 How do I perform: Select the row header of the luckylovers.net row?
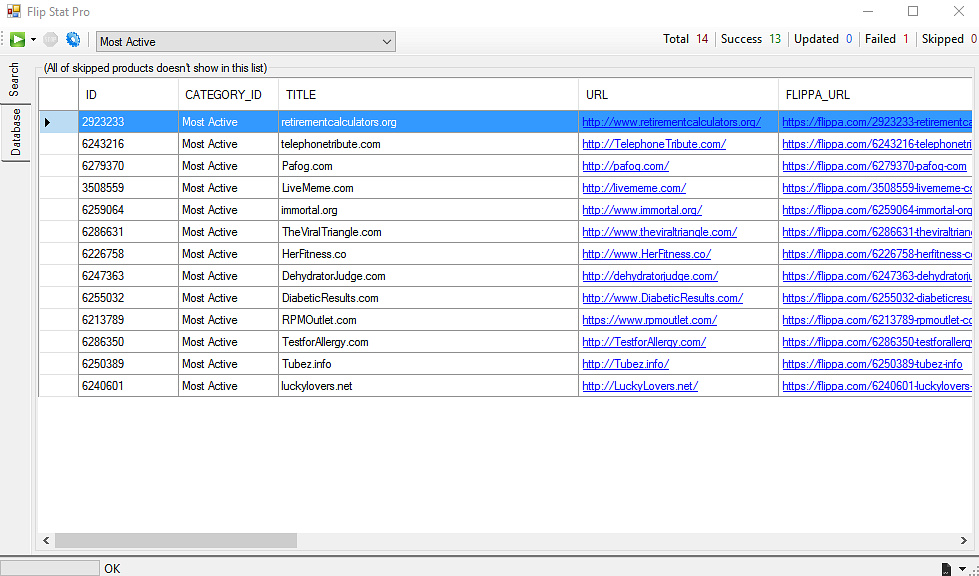(x=59, y=386)
